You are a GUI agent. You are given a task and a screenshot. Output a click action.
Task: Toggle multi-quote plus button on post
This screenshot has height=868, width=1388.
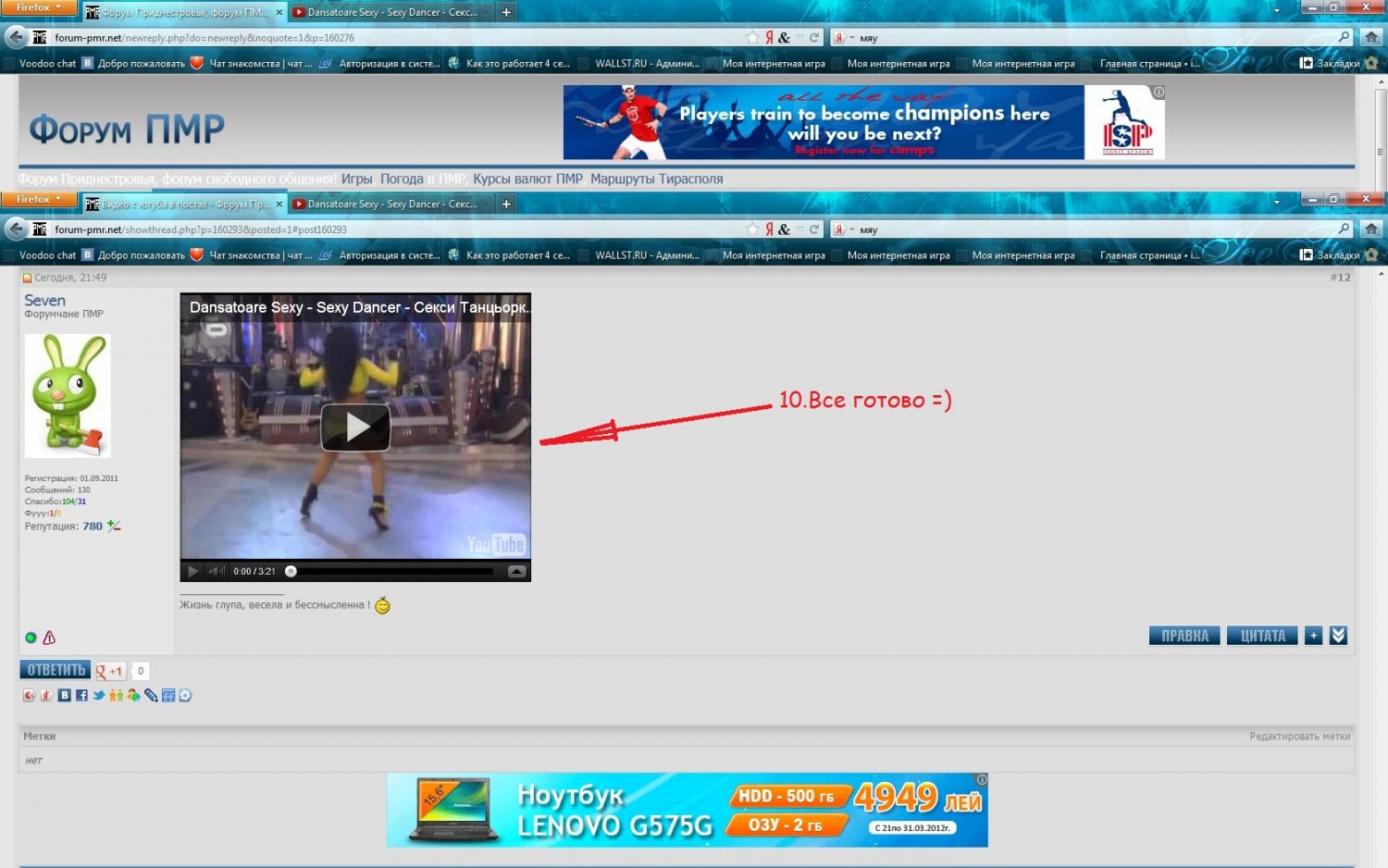click(x=1313, y=636)
